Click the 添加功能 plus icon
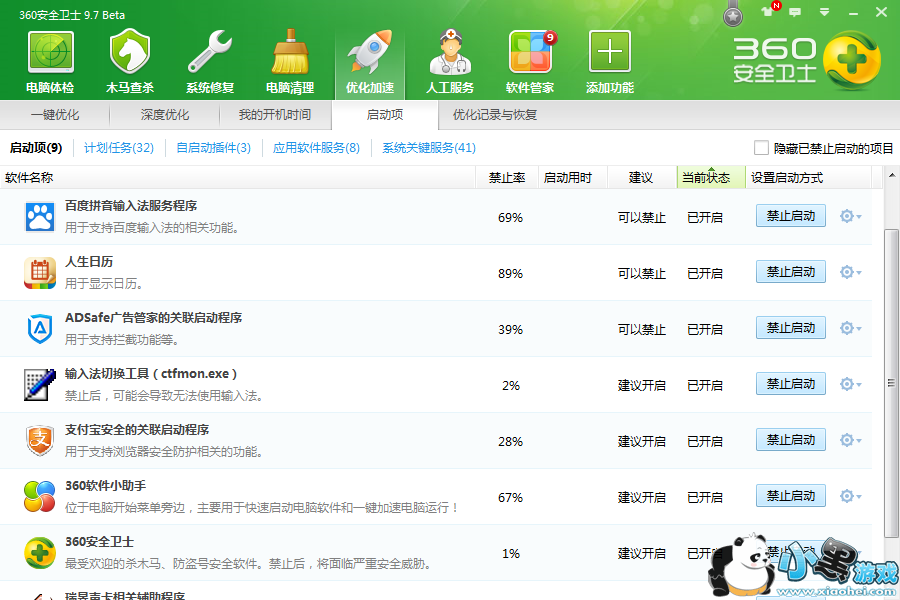The width and height of the screenshot is (900, 600). click(x=610, y=52)
